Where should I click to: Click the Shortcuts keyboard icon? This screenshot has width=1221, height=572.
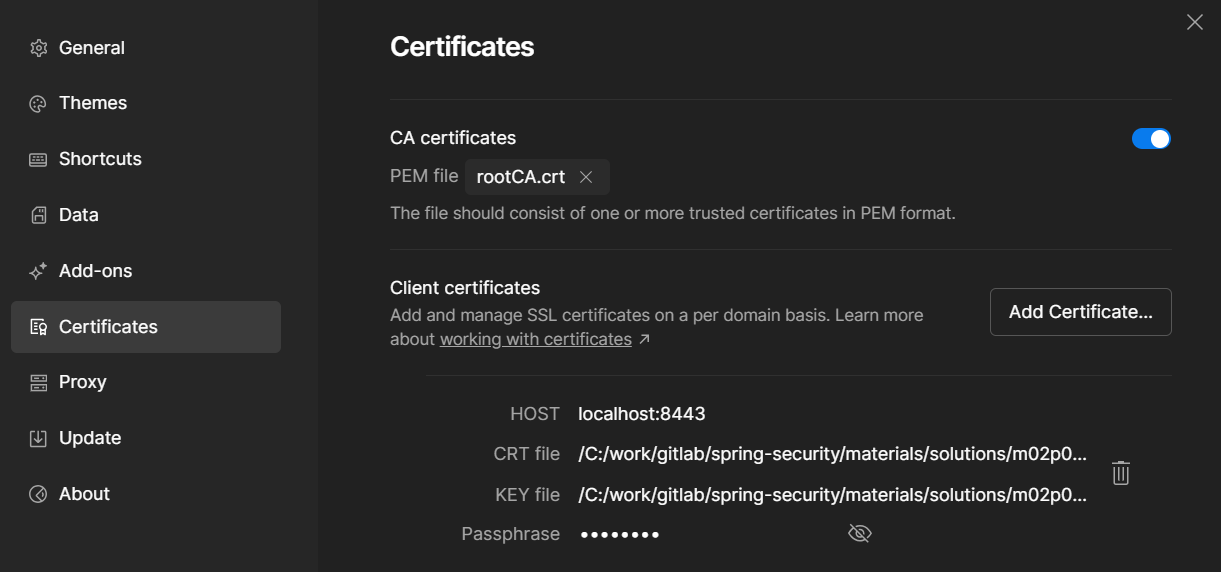point(38,160)
